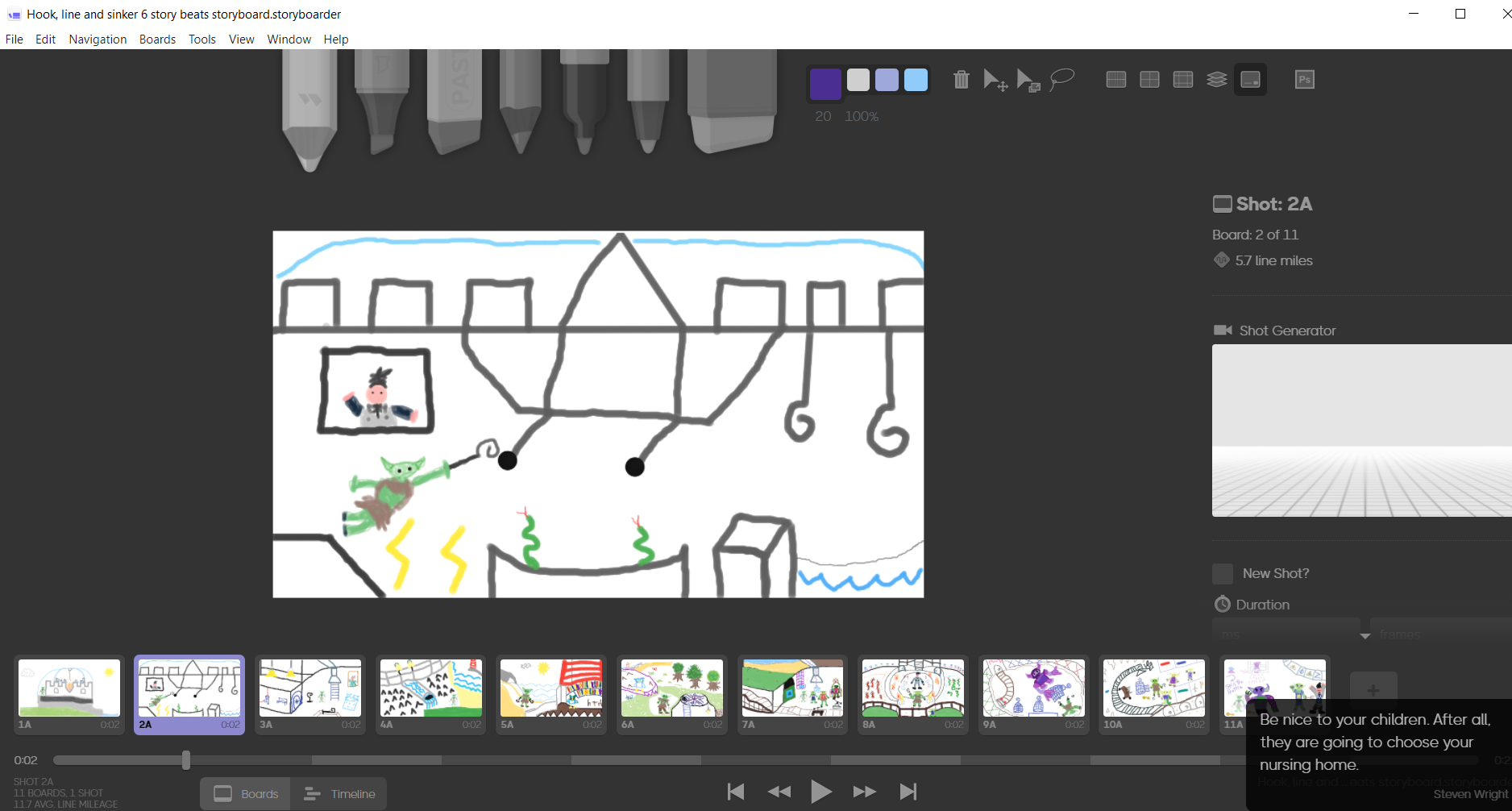Pick the sky blue color swatch

(916, 80)
